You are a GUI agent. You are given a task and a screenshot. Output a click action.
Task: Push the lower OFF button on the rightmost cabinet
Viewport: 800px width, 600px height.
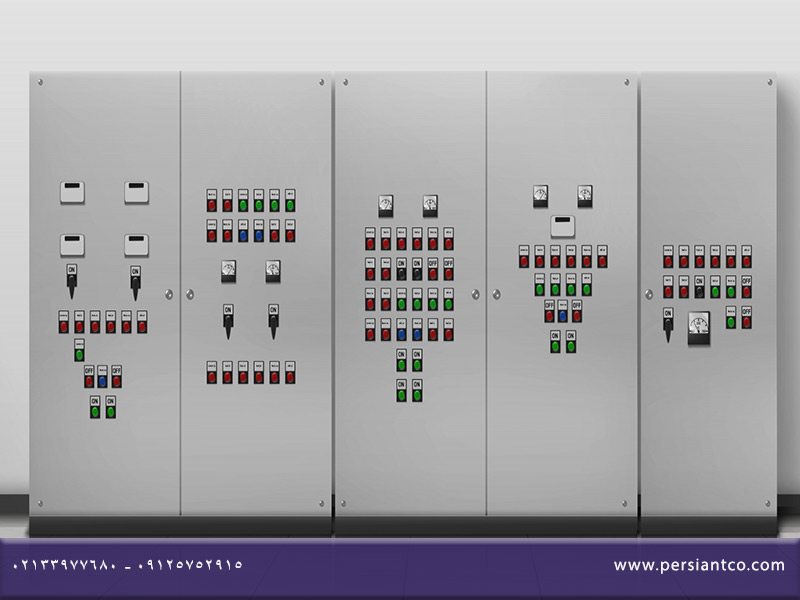[746, 317]
